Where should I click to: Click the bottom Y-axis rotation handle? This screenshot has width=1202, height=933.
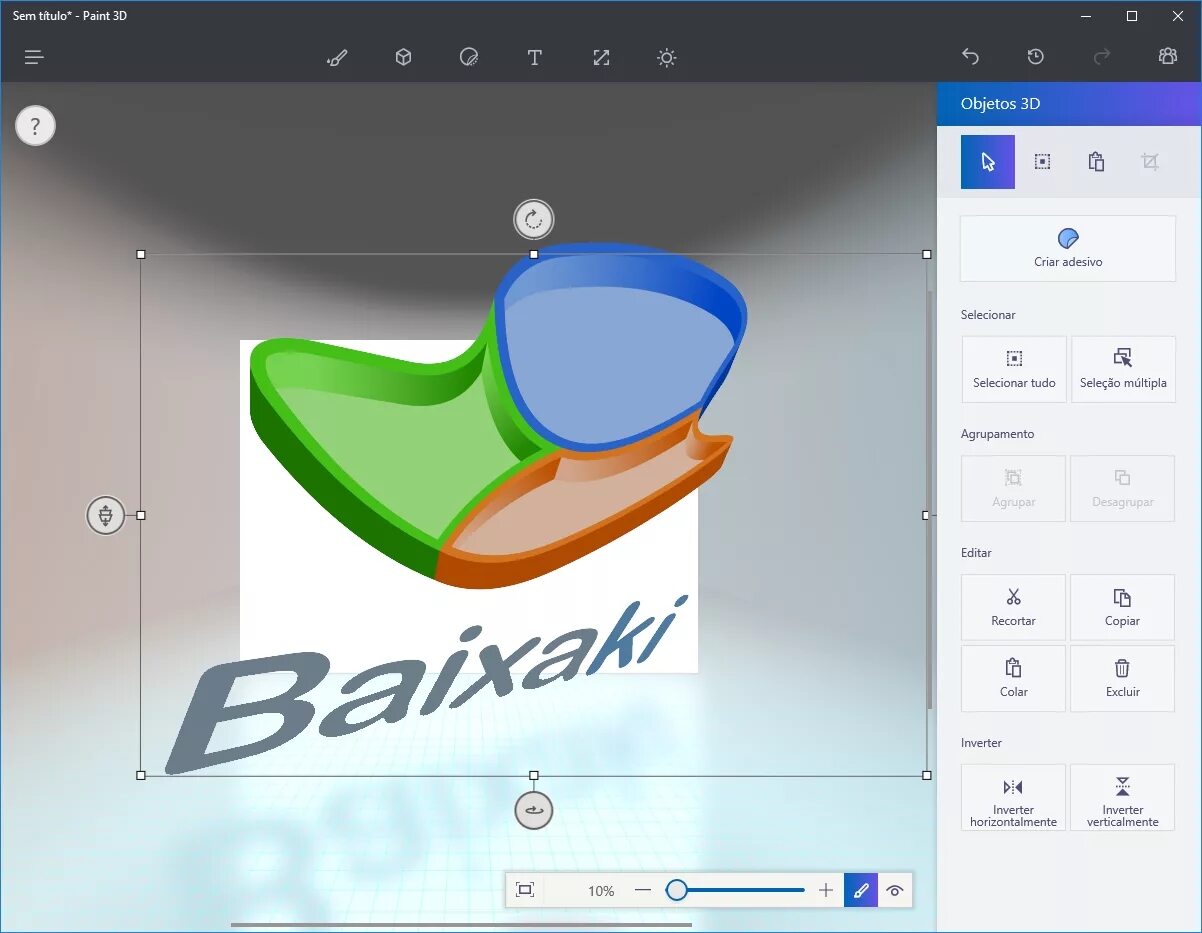(534, 810)
